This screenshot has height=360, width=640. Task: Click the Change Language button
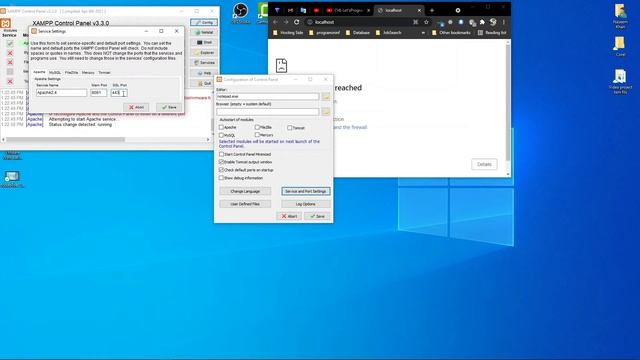coord(245,191)
